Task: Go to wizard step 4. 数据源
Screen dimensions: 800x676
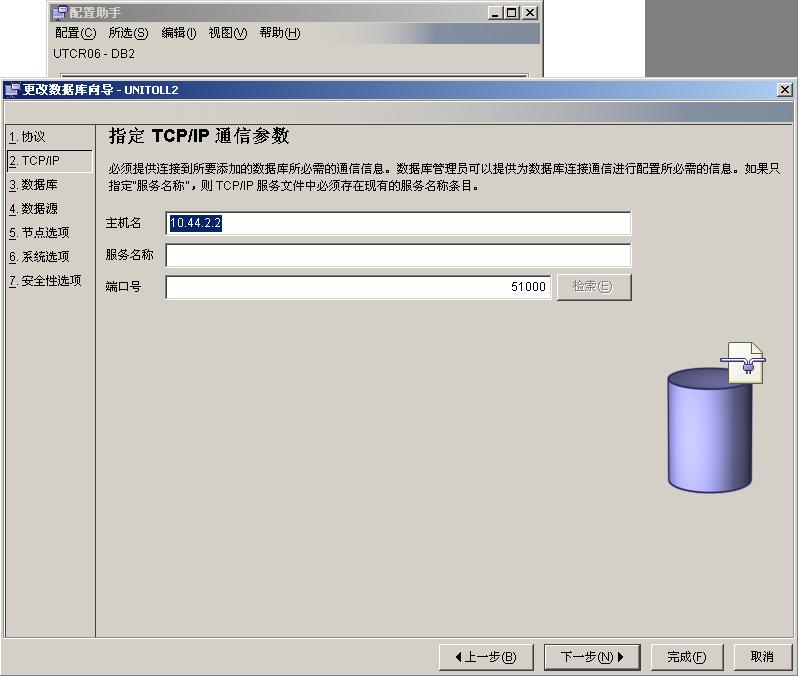Action: point(33,209)
